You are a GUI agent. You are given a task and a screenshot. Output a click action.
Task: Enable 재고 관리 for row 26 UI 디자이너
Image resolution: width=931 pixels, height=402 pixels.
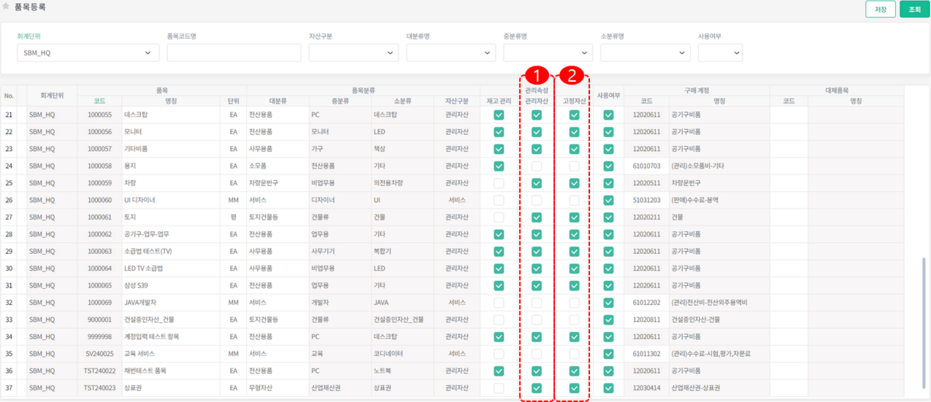click(x=498, y=200)
